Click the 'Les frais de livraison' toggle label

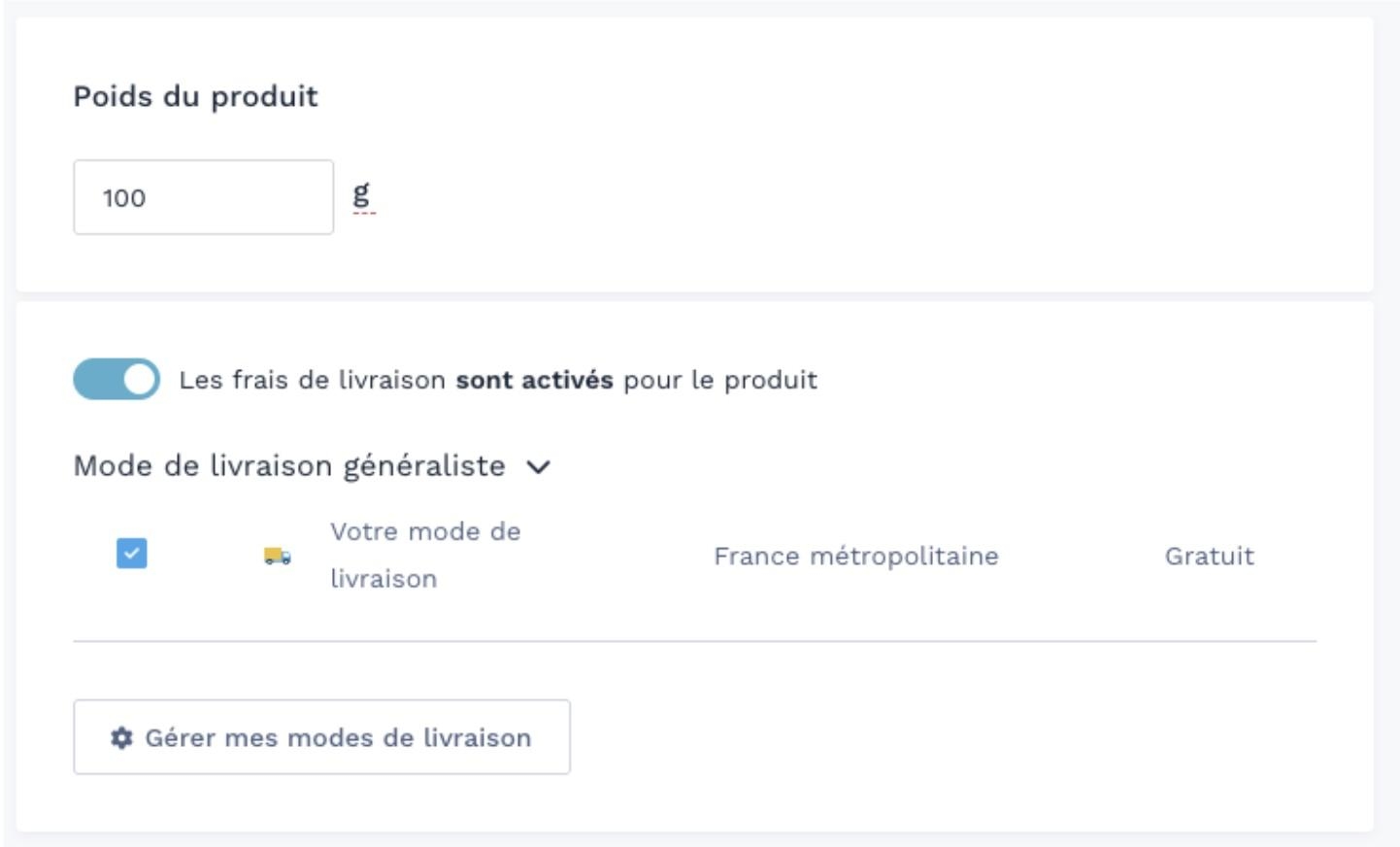pyautogui.click(x=311, y=380)
